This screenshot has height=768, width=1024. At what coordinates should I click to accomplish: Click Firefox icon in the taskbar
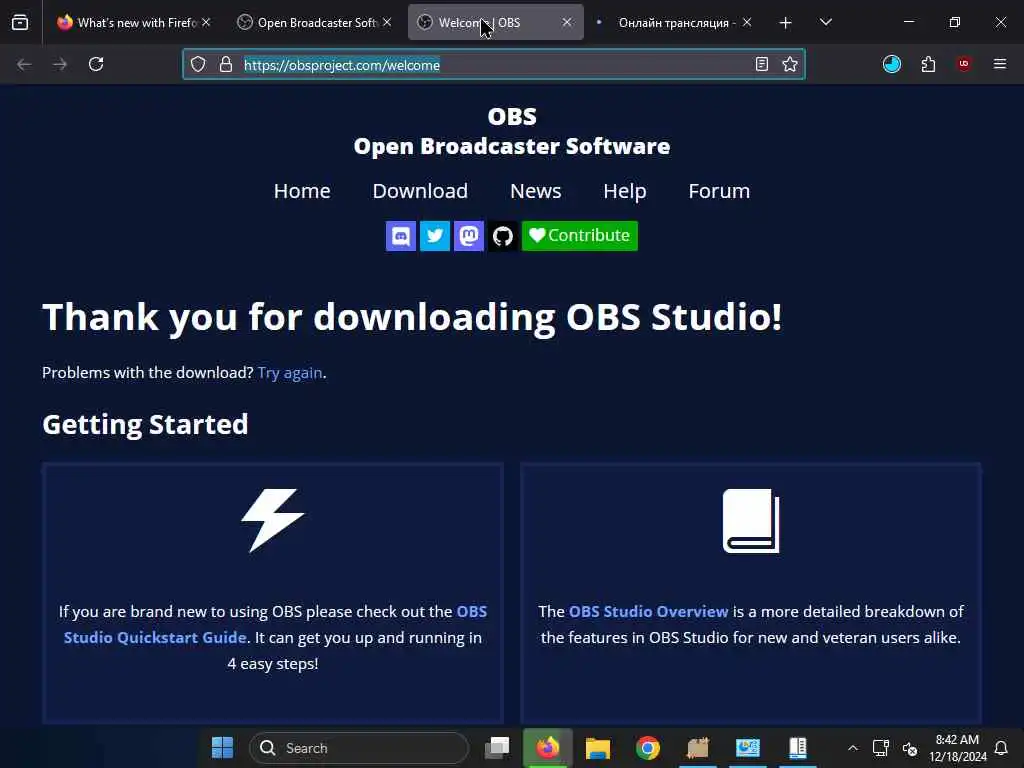coord(548,748)
